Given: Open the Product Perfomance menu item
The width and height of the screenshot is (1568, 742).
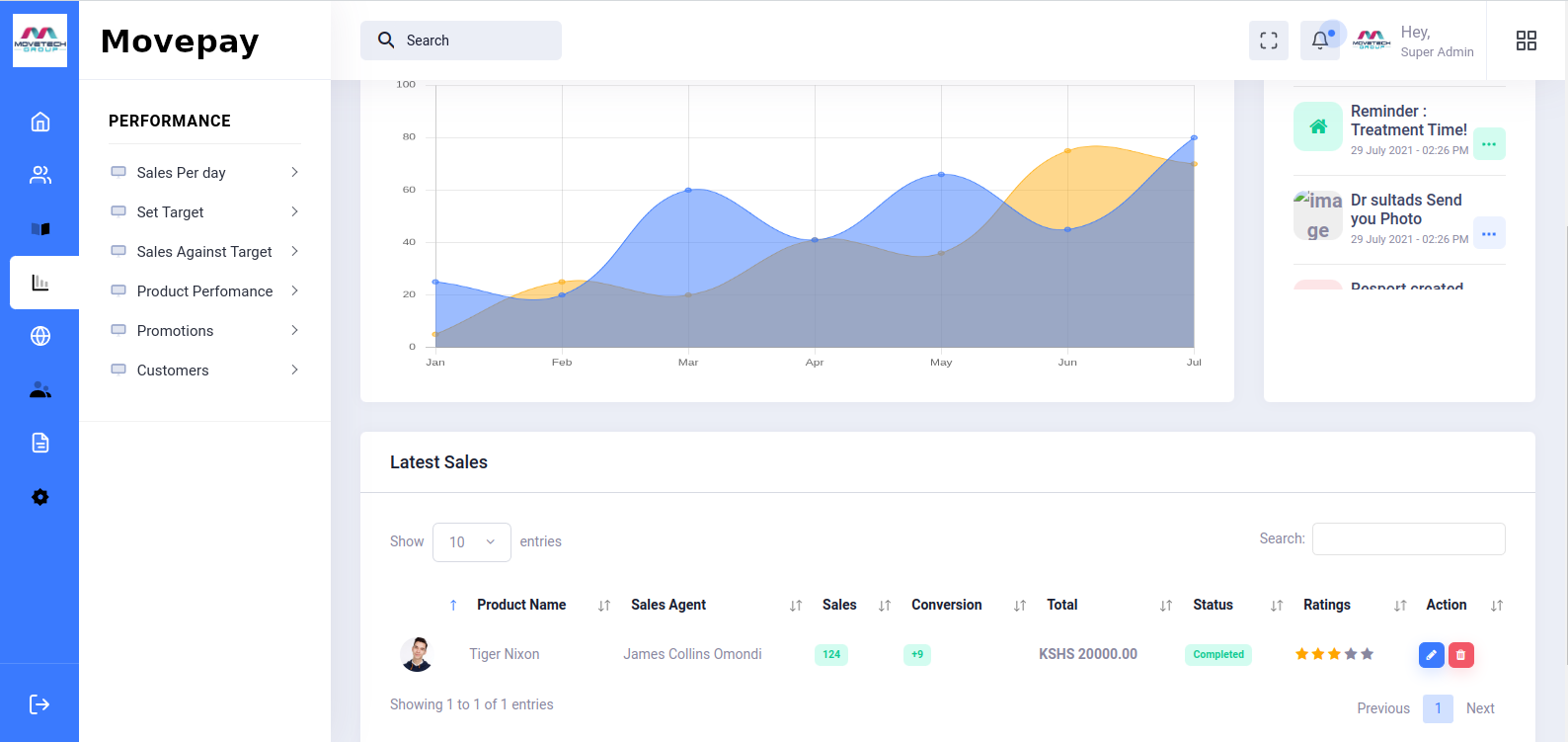Looking at the screenshot, I should [204, 291].
